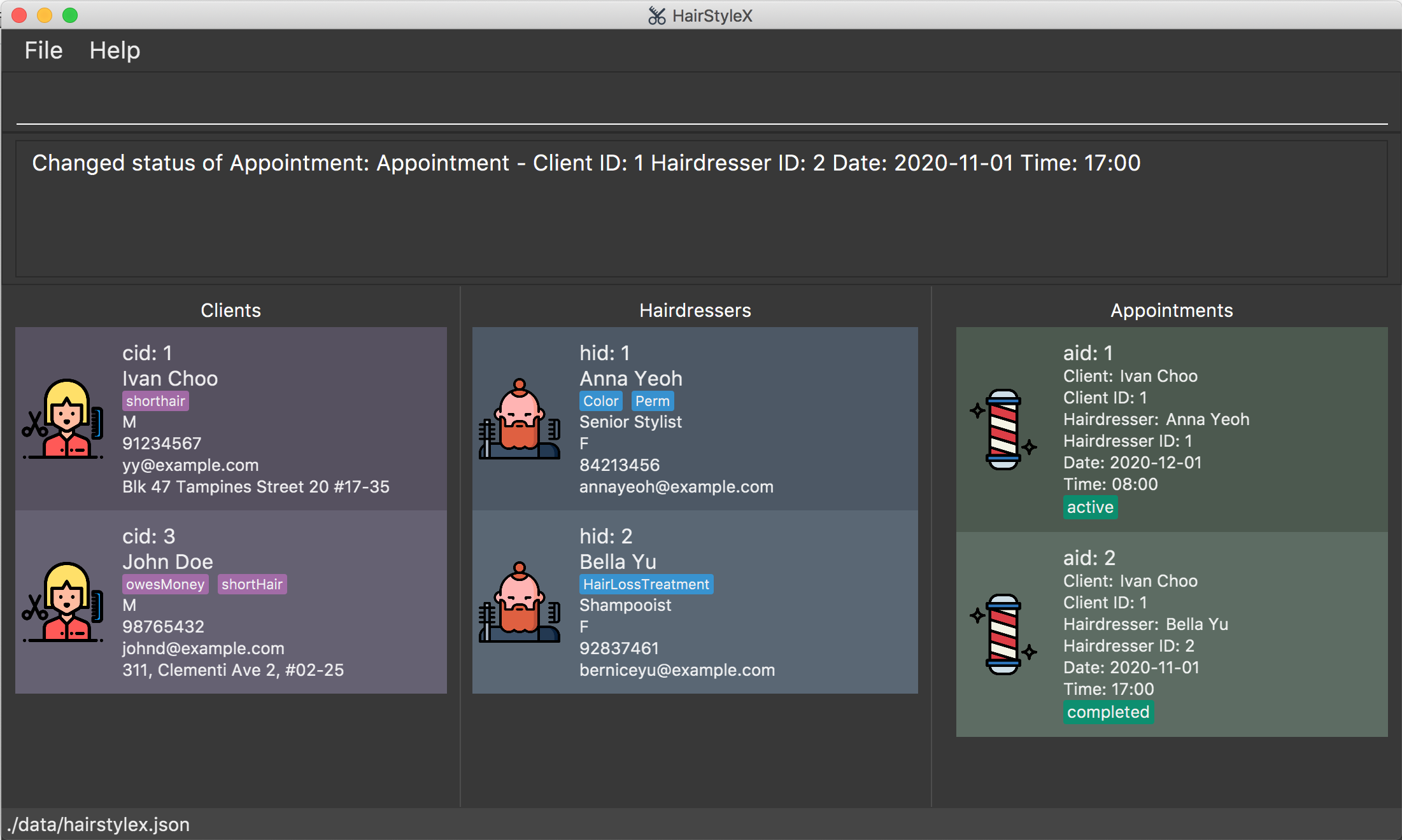The image size is (1402, 840).
Task: Expand the Perm specialty tag for Anna Yeoh
Action: [x=651, y=401]
